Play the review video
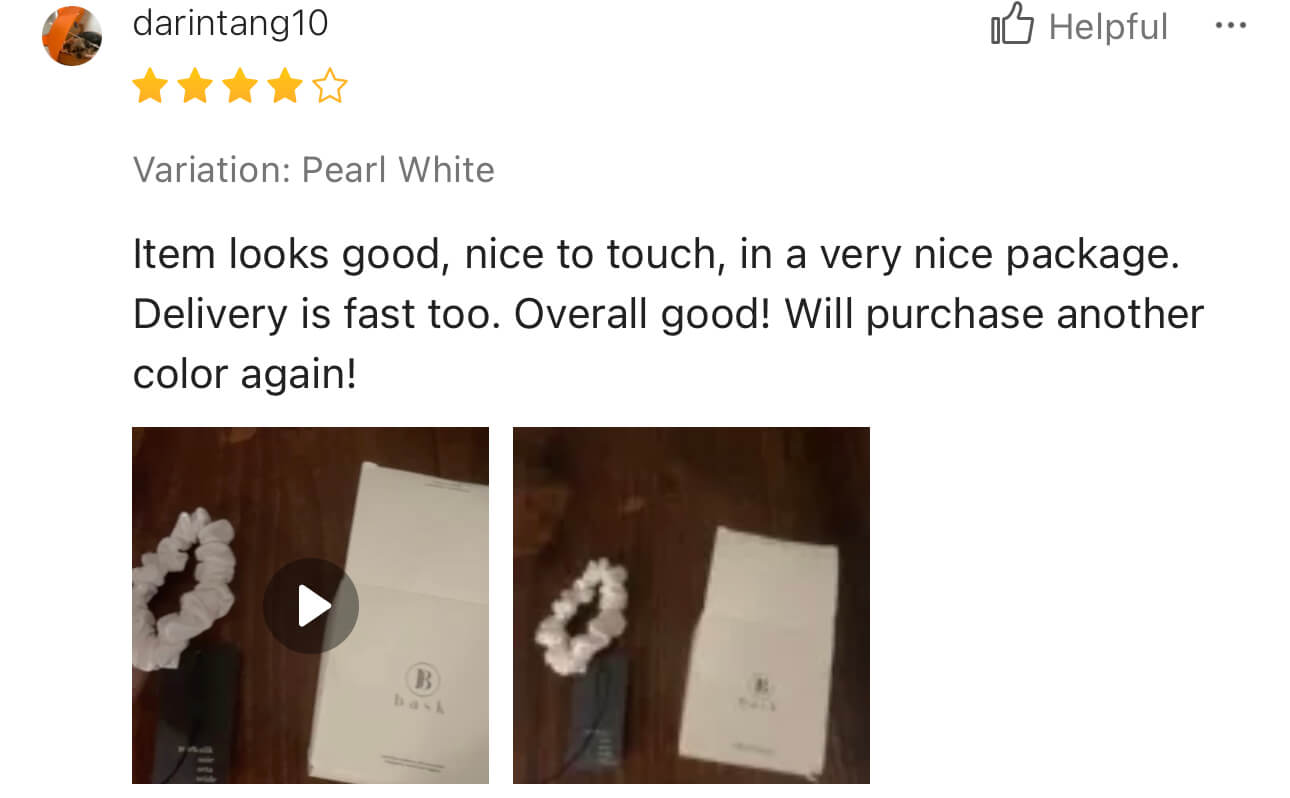Image resolution: width=1290 pixels, height=798 pixels. pyautogui.click(x=311, y=606)
